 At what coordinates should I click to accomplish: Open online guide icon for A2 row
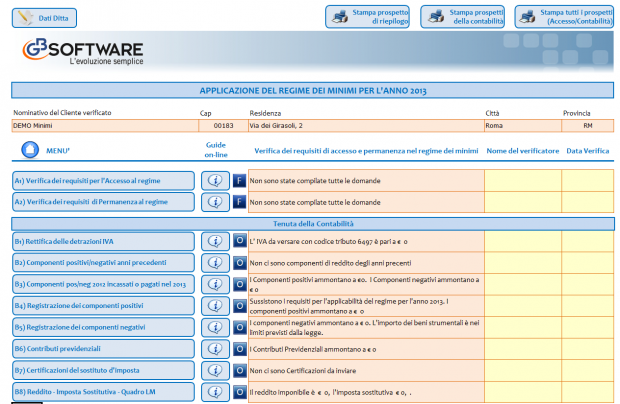pyautogui.click(x=215, y=202)
